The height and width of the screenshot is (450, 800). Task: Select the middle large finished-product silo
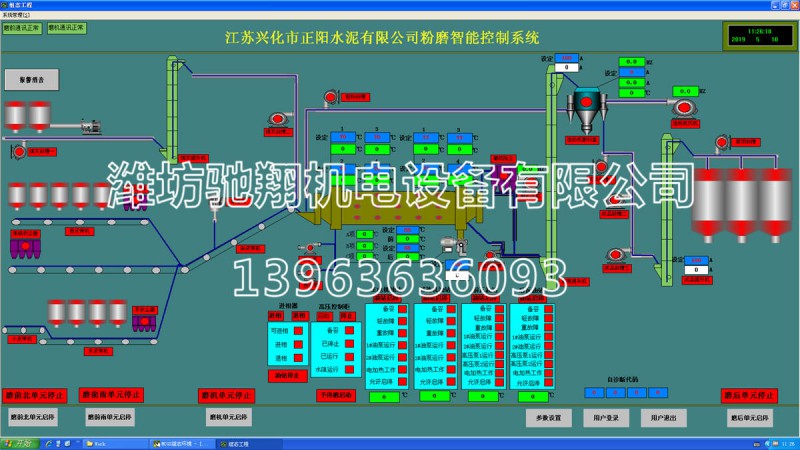pos(741,207)
